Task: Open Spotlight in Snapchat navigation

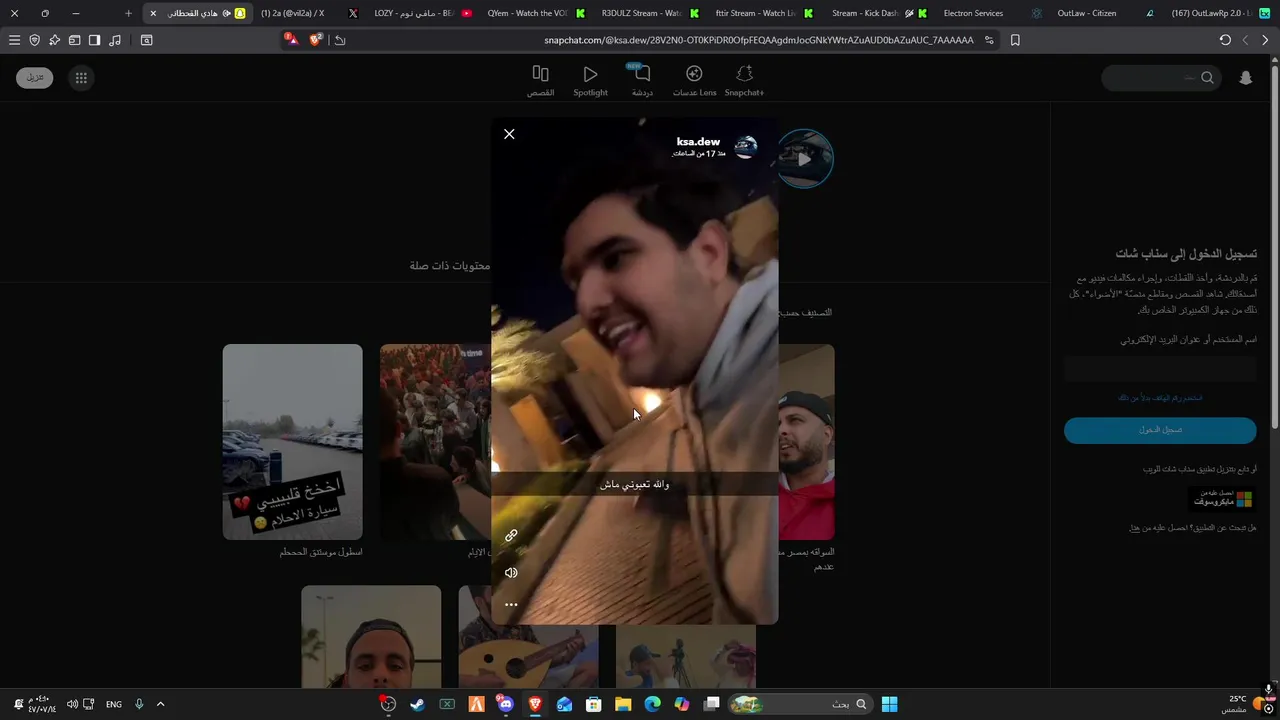Action: (x=590, y=80)
